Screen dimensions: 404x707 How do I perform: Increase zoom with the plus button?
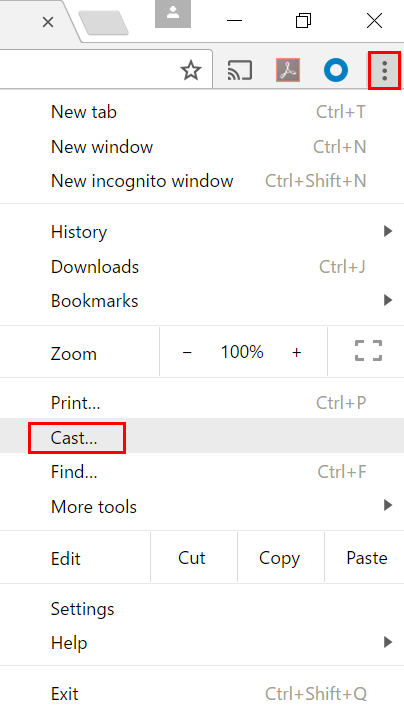(x=296, y=352)
